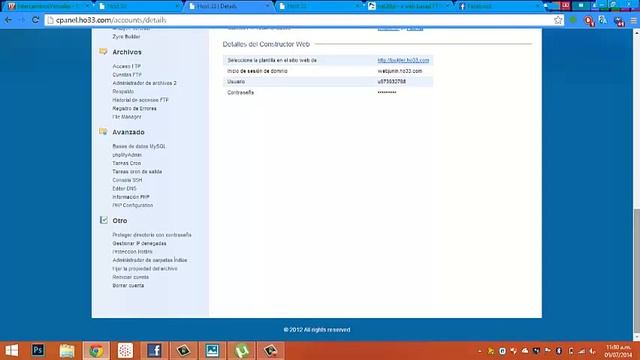Open Gestionar IP denegadas

point(139,243)
